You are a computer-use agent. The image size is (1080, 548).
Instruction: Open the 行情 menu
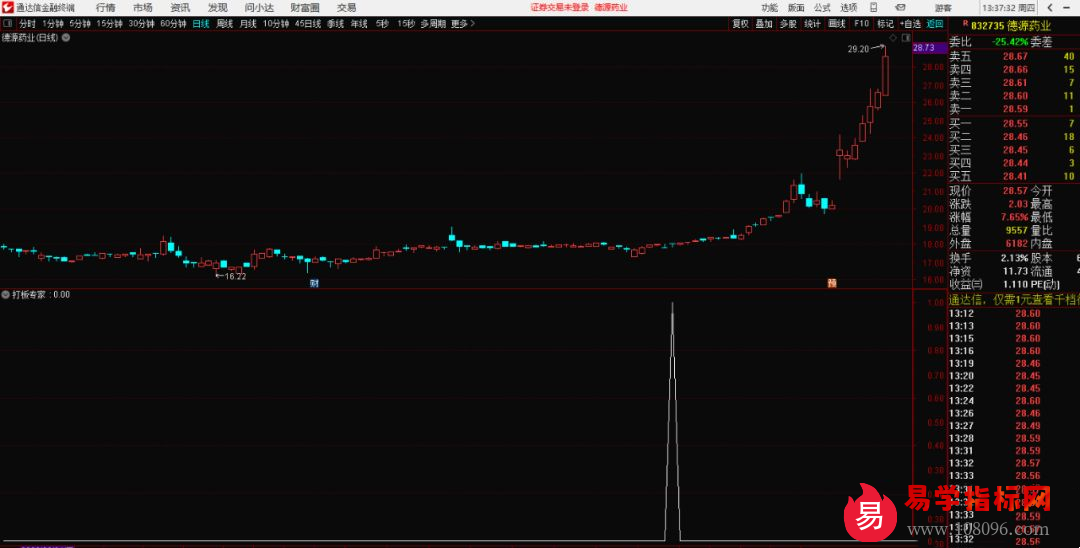pos(105,7)
